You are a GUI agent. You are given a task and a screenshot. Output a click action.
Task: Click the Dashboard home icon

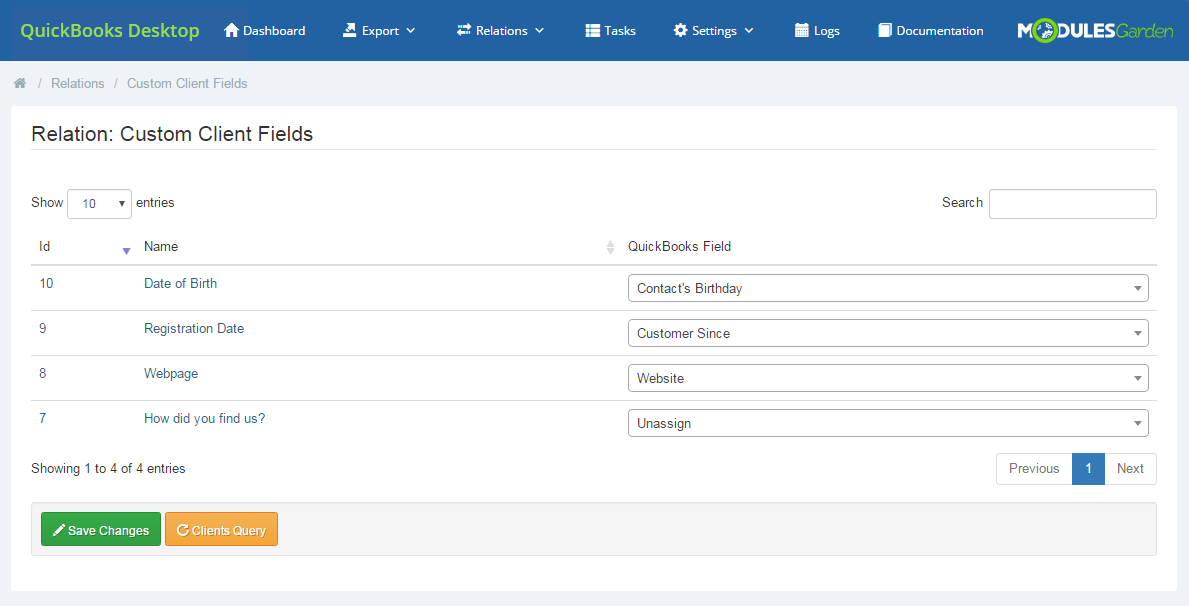[x=230, y=30]
